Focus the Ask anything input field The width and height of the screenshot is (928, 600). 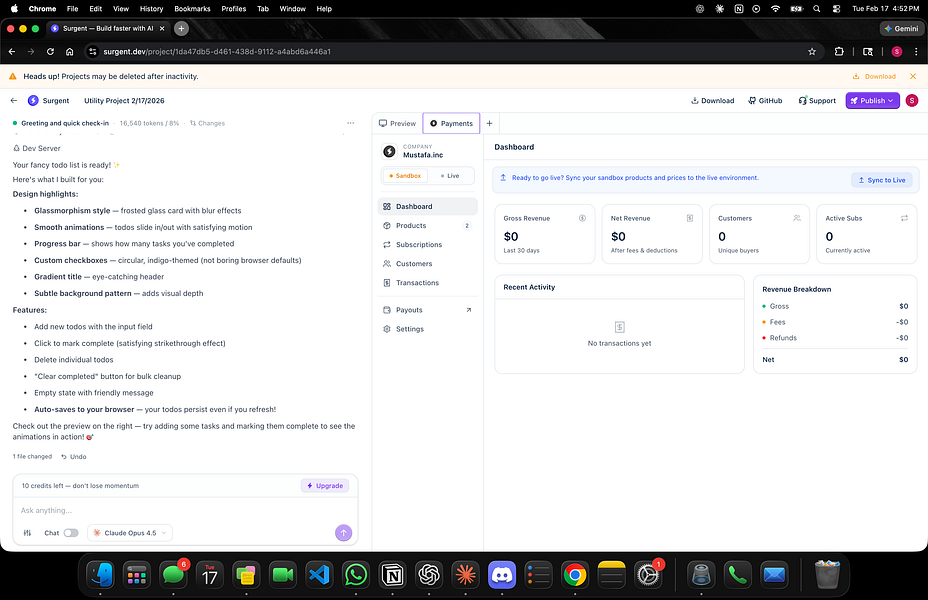coord(185,510)
